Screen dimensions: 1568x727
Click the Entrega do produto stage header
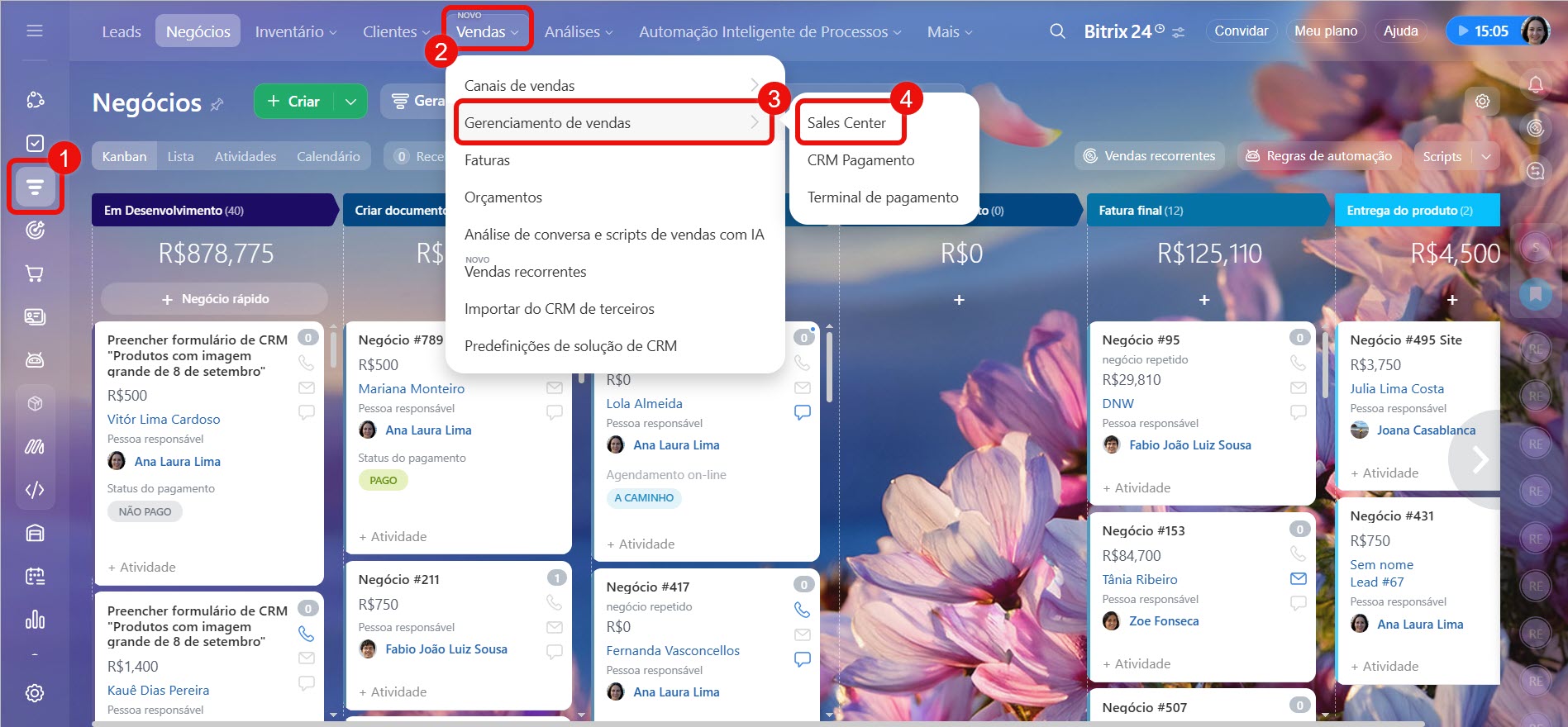coord(1415,211)
